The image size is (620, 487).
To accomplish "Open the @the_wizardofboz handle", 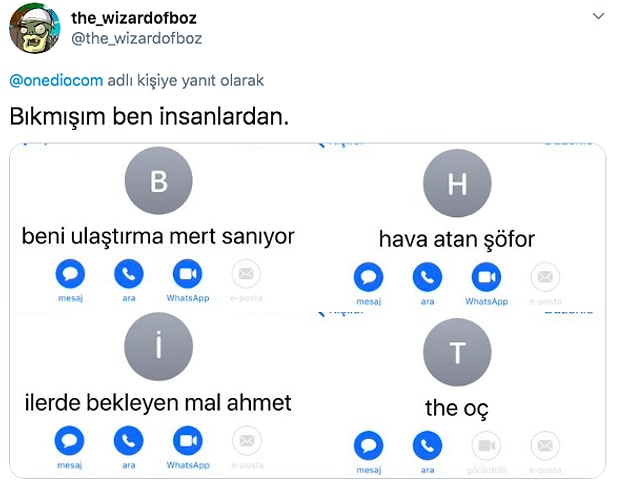I will (x=136, y=38).
